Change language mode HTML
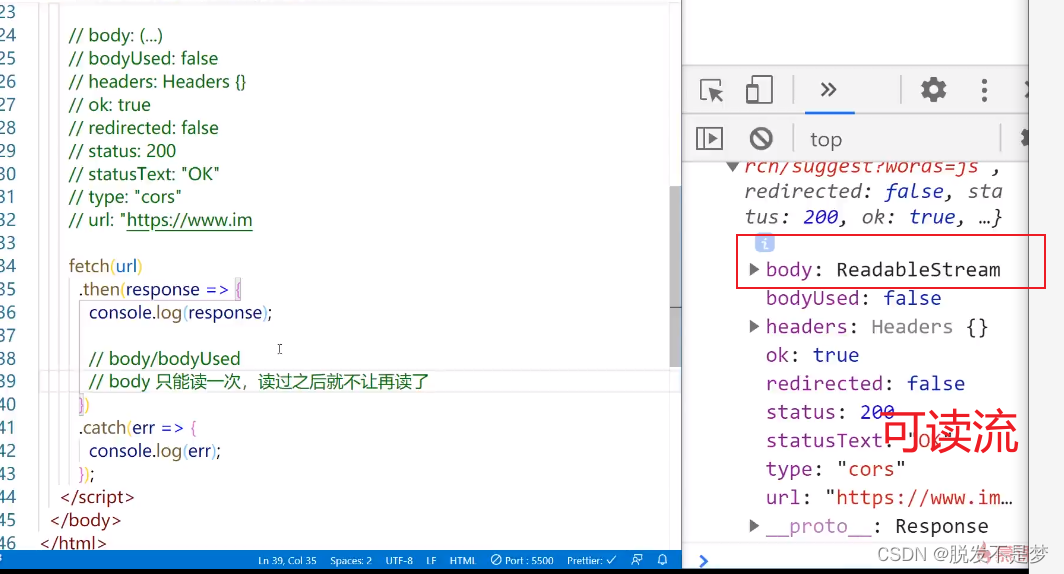Viewport: 1064px width, 574px height. click(463, 560)
